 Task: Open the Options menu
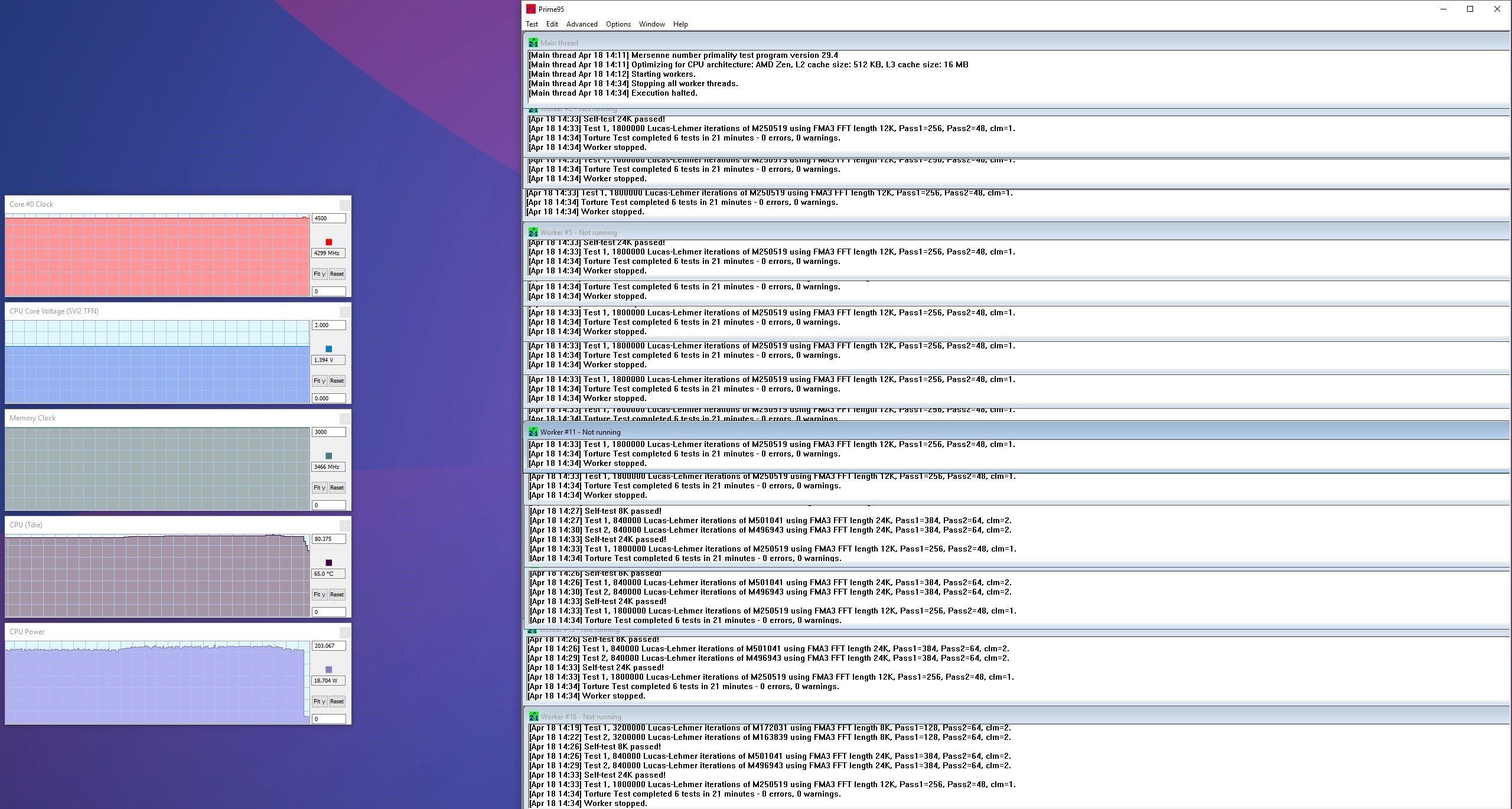tap(618, 24)
